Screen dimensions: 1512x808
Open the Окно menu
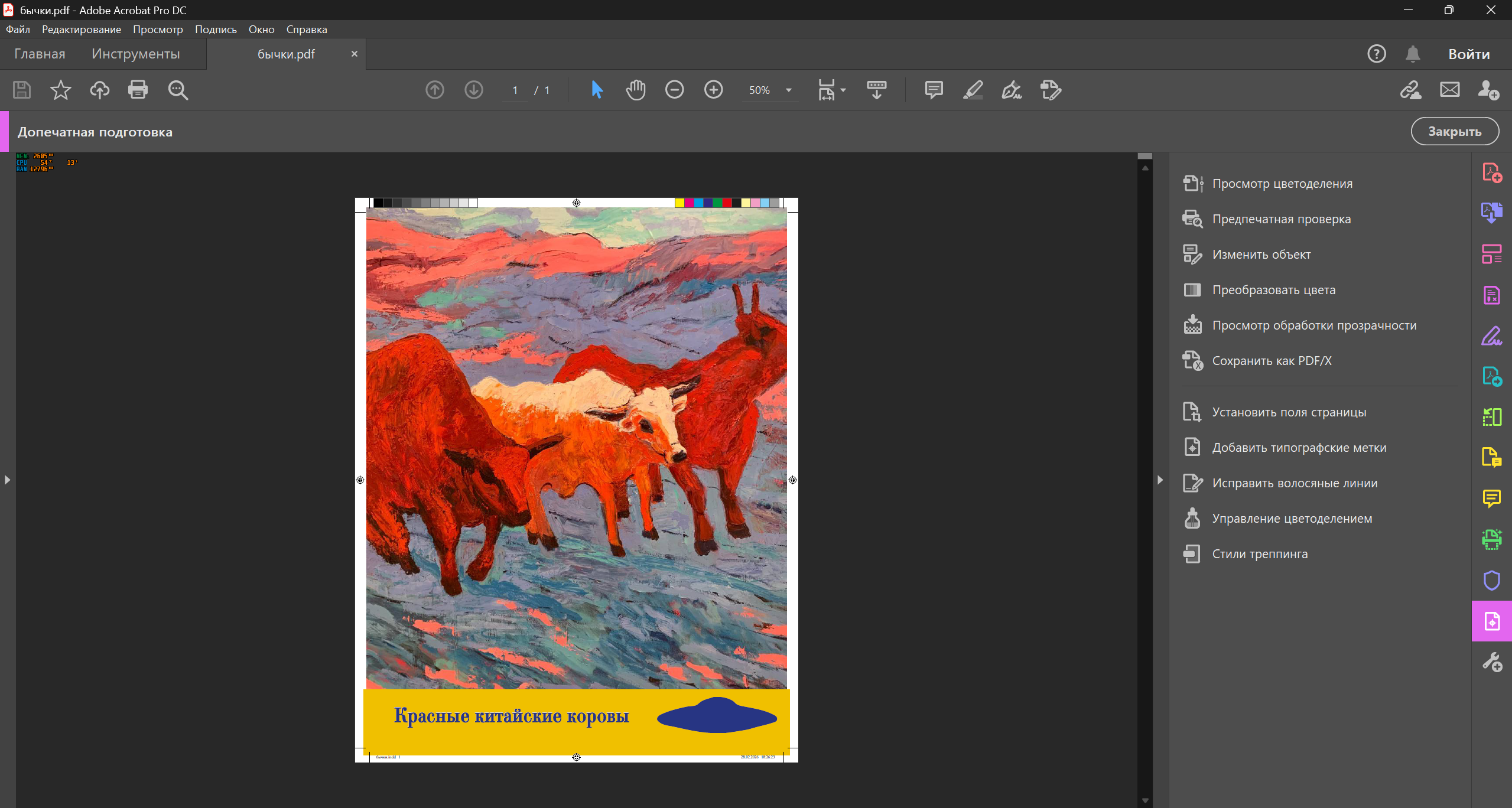[x=261, y=29]
